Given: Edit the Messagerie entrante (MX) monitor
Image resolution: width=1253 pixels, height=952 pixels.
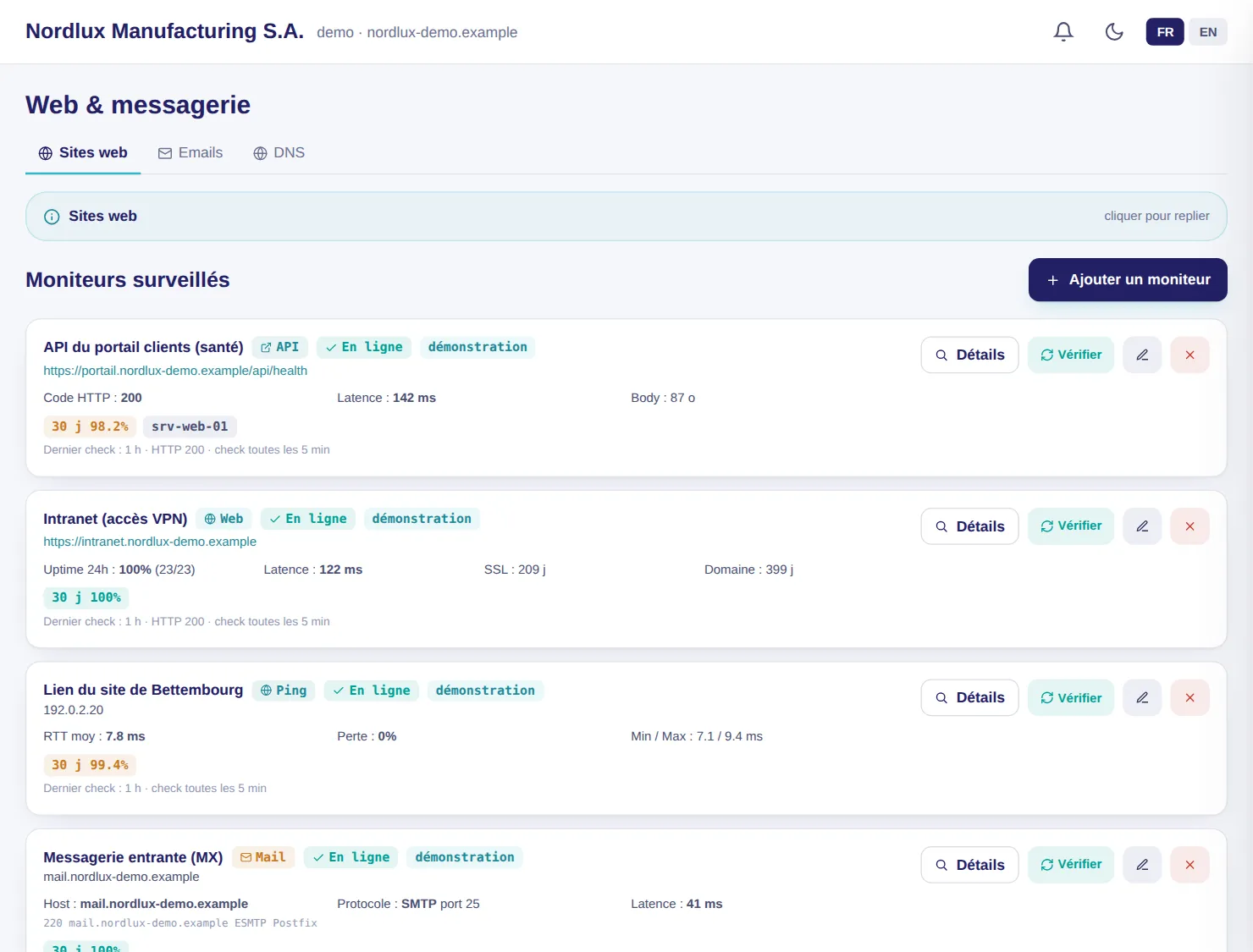Looking at the screenshot, I should point(1142,865).
